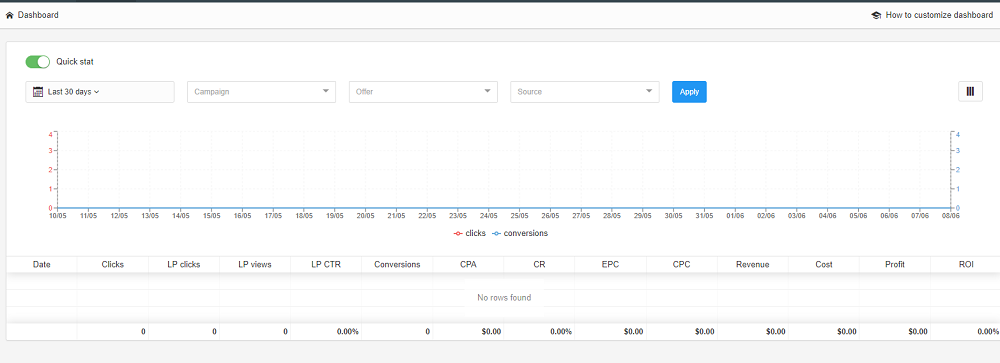This screenshot has height=363, width=1000.
Task: Sort by Clicks column header
Action: pos(113,264)
